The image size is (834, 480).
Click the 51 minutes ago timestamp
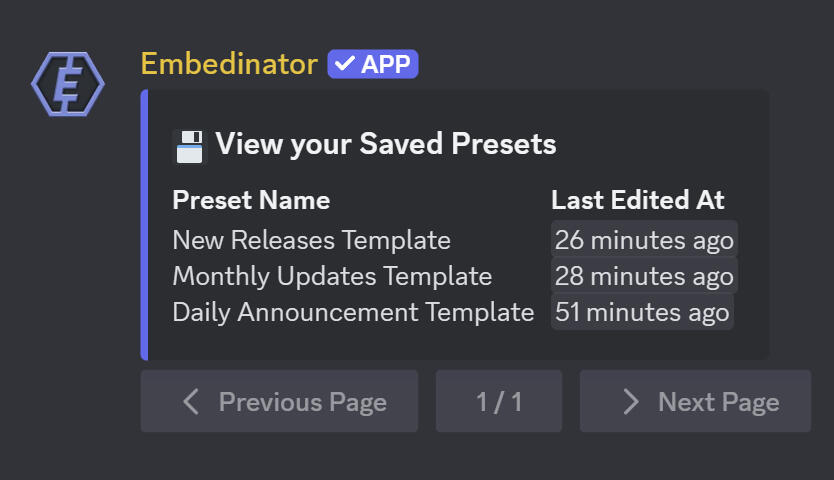[x=642, y=312]
